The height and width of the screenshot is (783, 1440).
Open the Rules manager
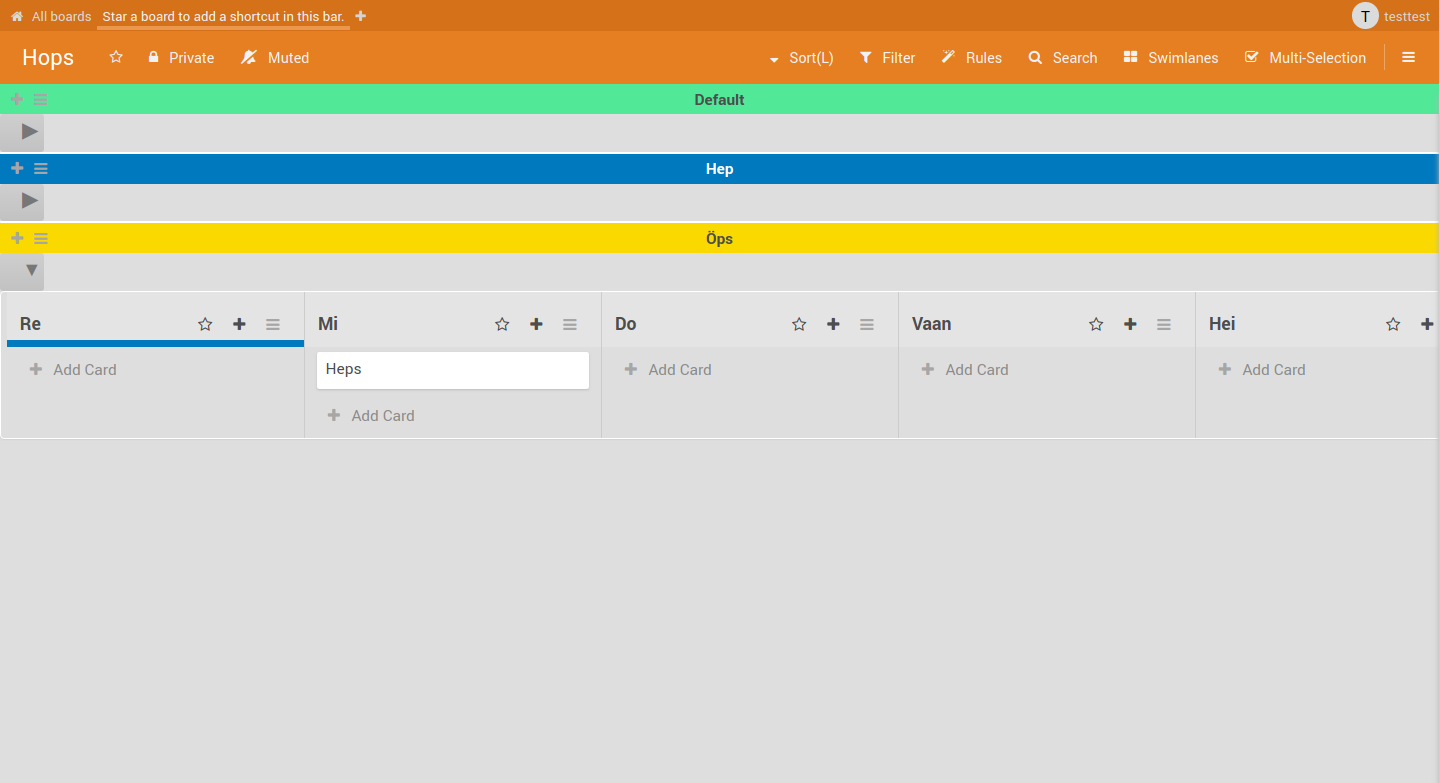point(971,57)
